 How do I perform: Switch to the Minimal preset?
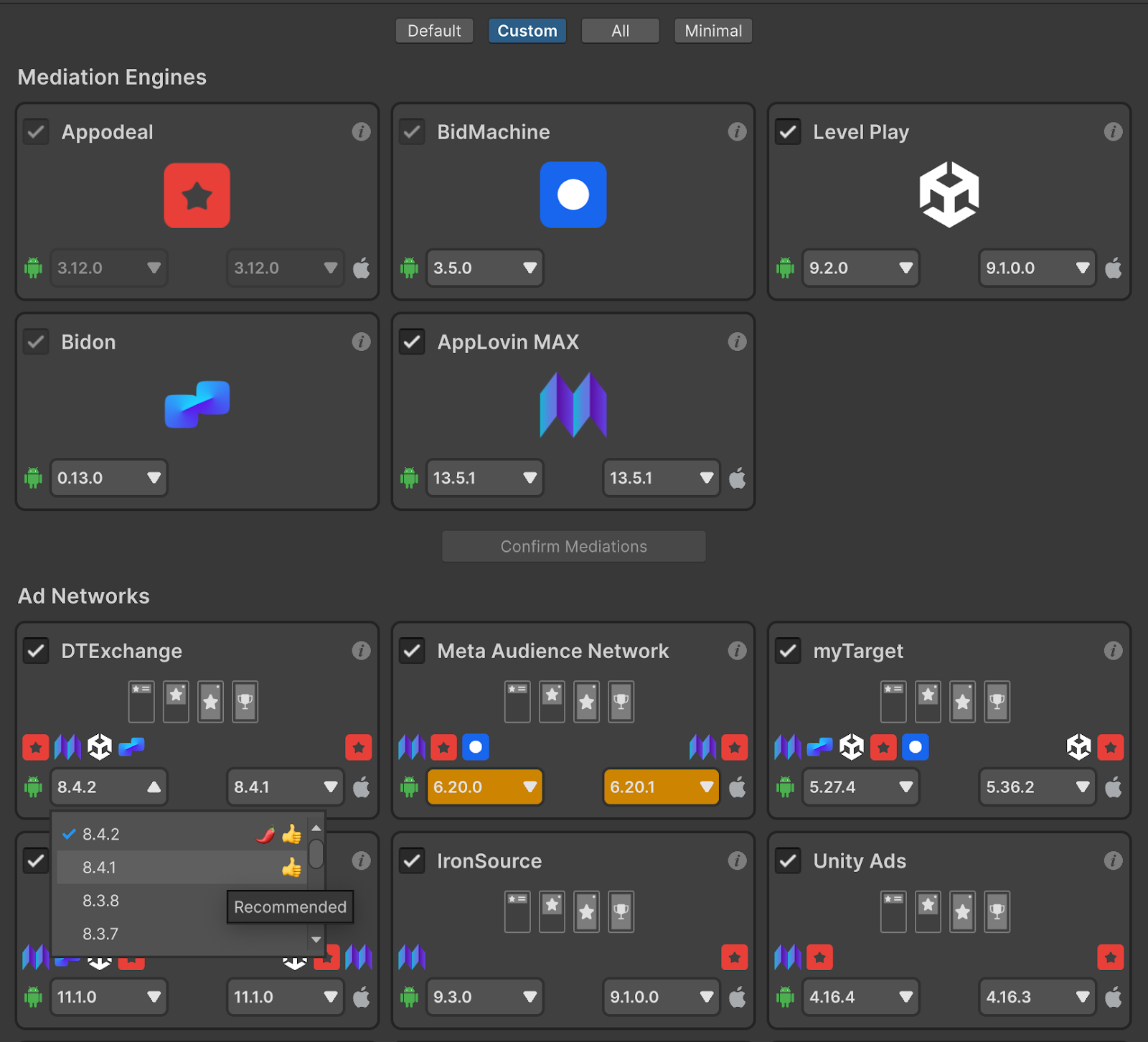click(712, 31)
